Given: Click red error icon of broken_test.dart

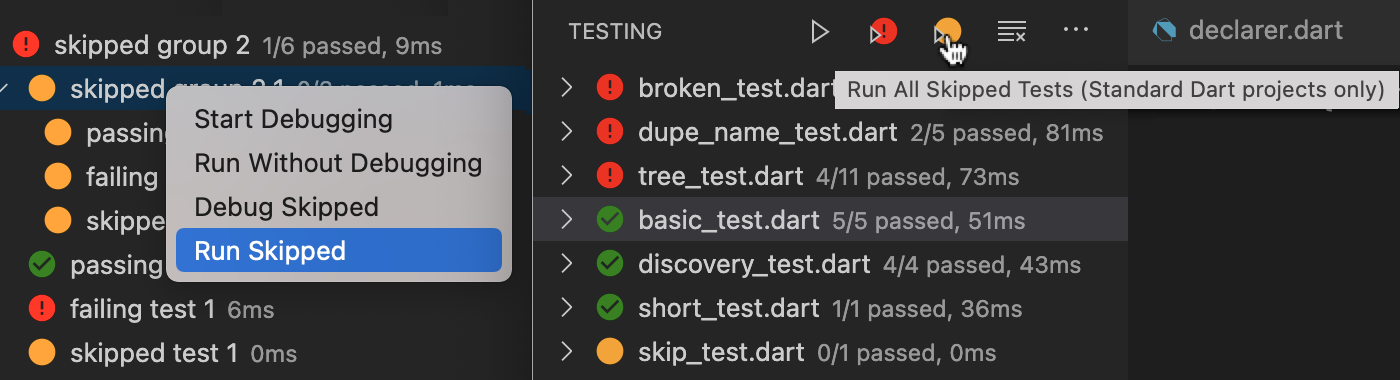Looking at the screenshot, I should (609, 88).
